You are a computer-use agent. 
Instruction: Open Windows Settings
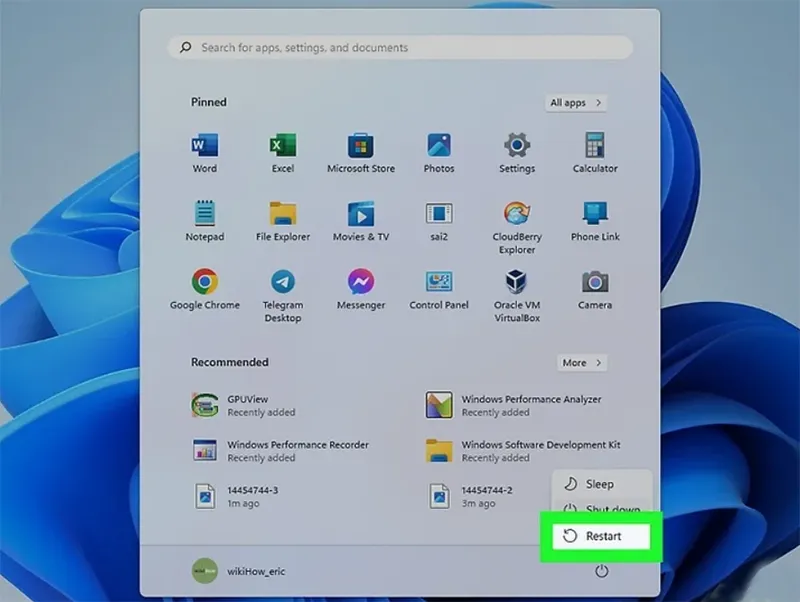[516, 150]
